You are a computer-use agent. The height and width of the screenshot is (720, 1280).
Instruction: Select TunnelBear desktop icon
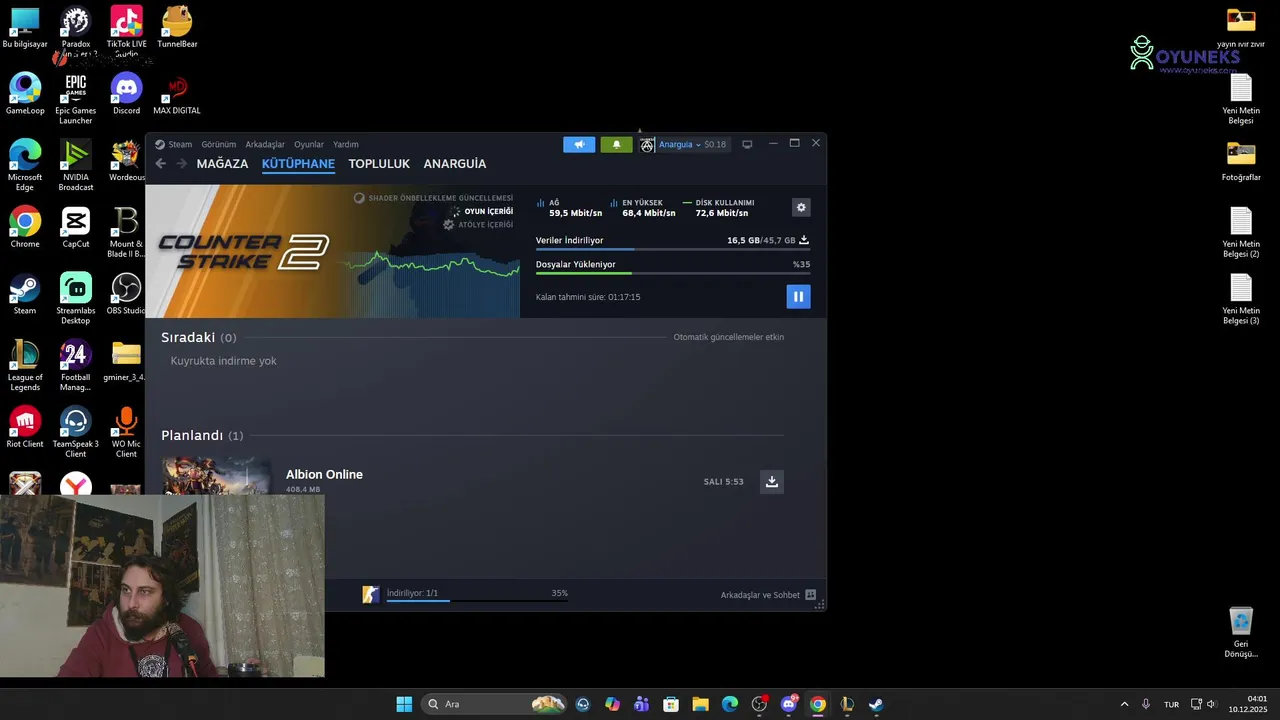click(x=177, y=28)
